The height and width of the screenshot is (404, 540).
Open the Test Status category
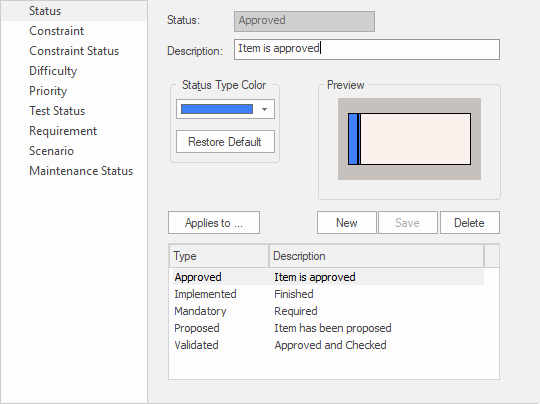pyautogui.click(x=57, y=111)
